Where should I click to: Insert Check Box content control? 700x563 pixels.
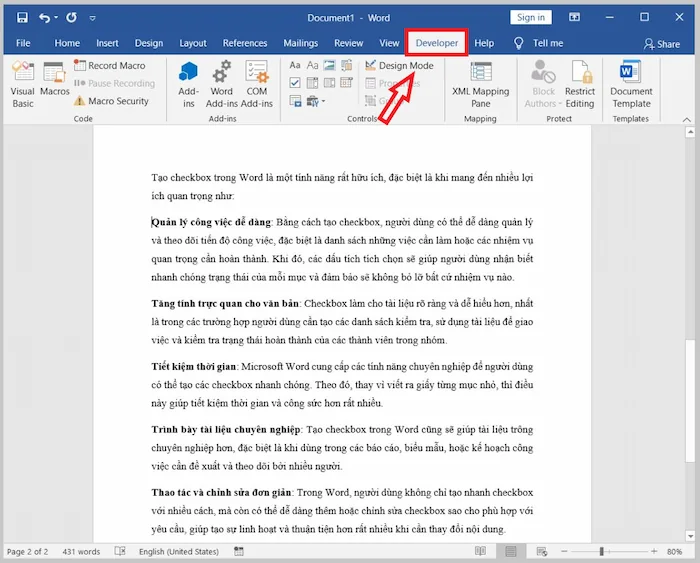(295, 83)
